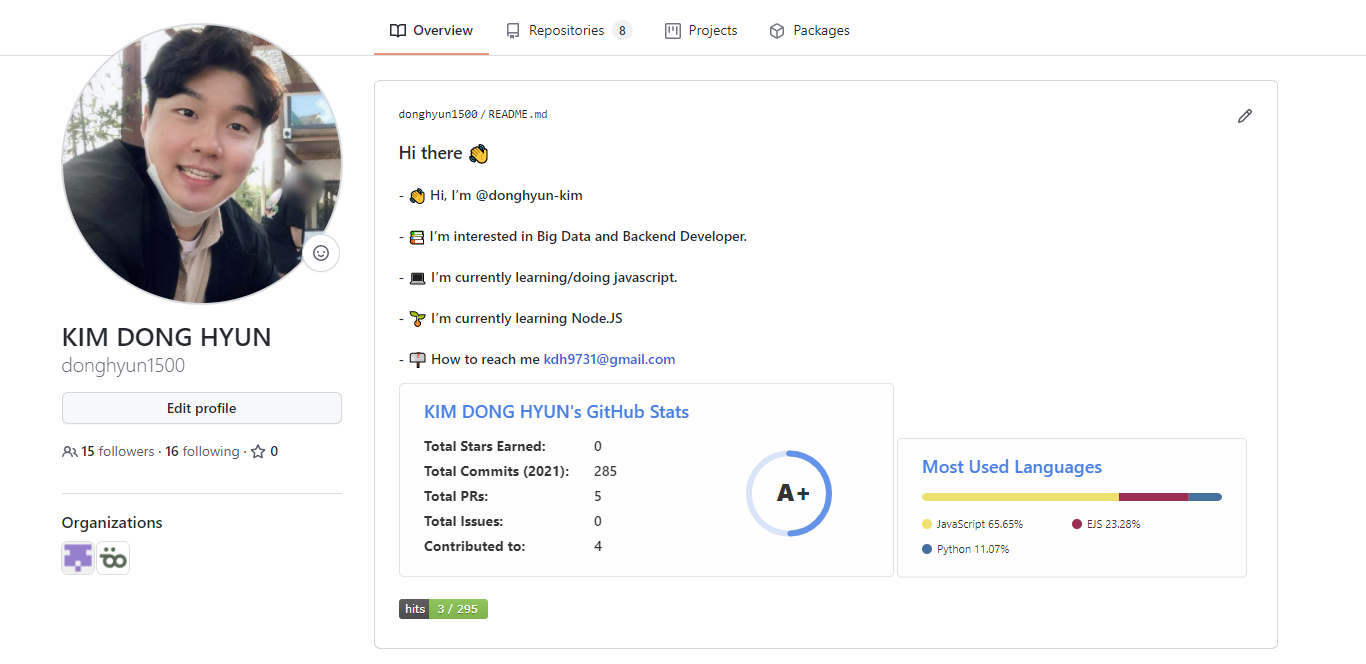
Task: Click the hits 3/295 counter badge
Action: coord(443,608)
